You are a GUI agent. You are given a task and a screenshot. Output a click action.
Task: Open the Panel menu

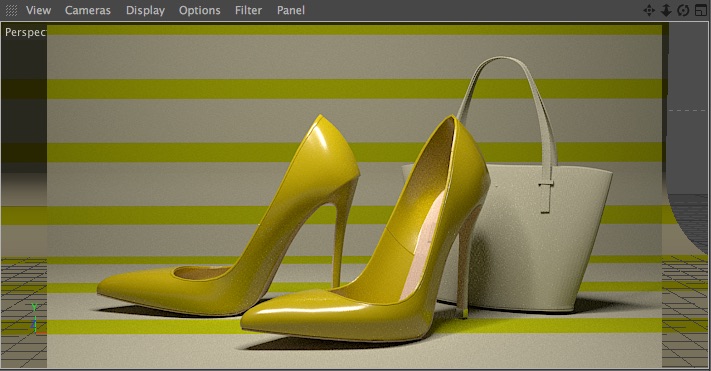coord(291,10)
